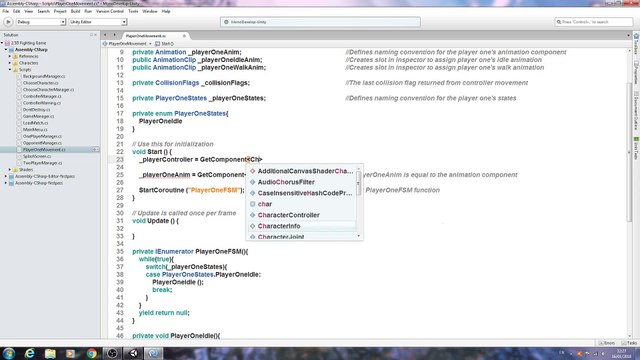The height and width of the screenshot is (360, 640).
Task: Choose CharacterInfo from the autocomplete list
Action: pyautogui.click(x=302, y=226)
